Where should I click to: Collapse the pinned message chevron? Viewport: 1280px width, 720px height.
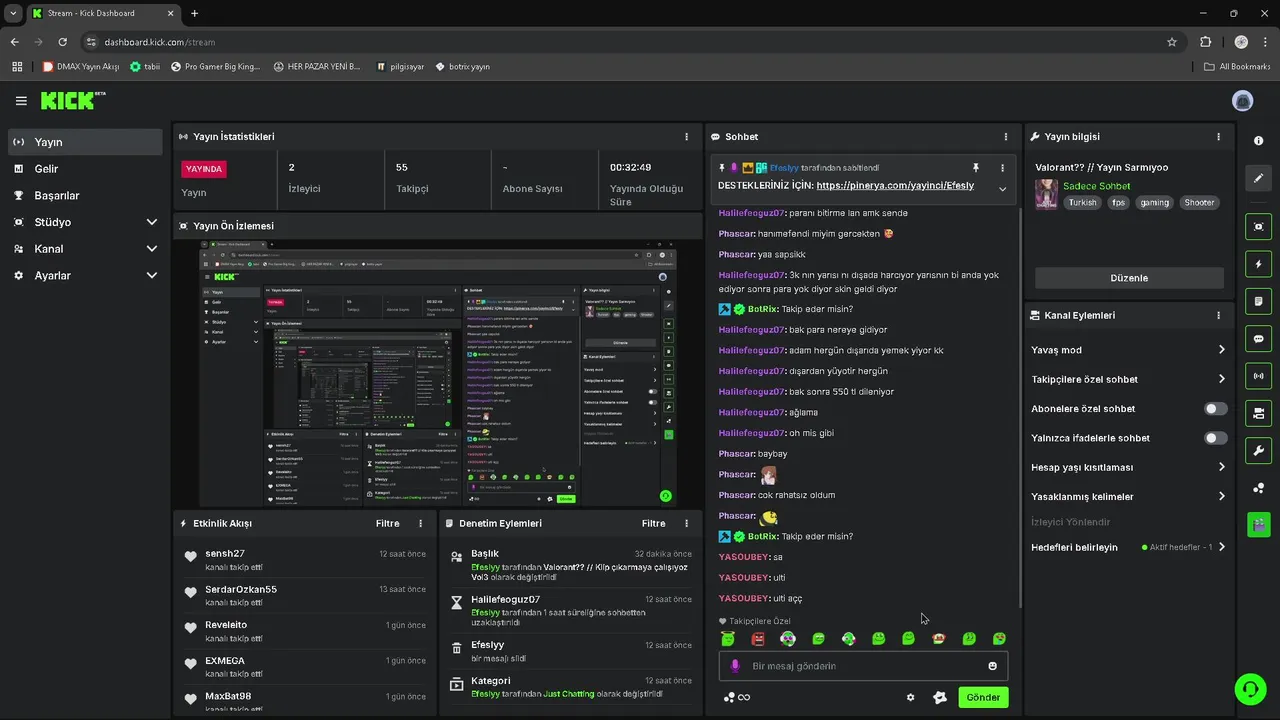(1003, 189)
